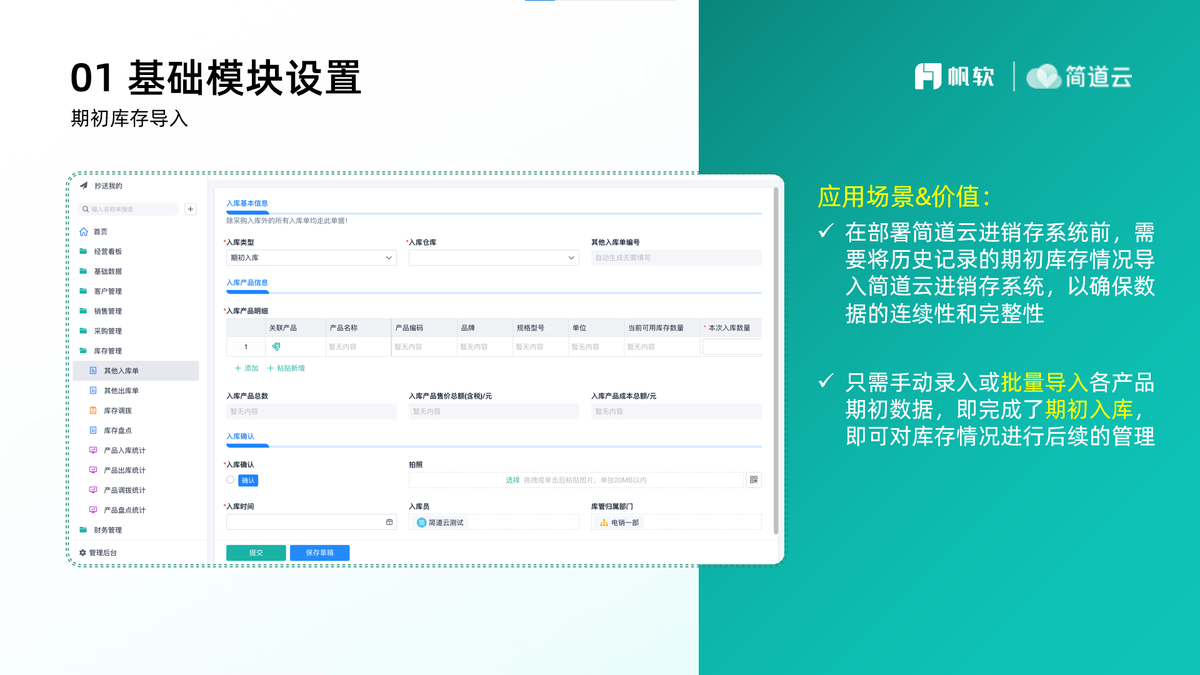
Task: Click the 入库产品总数 field
Action: pyautogui.click(x=311, y=411)
